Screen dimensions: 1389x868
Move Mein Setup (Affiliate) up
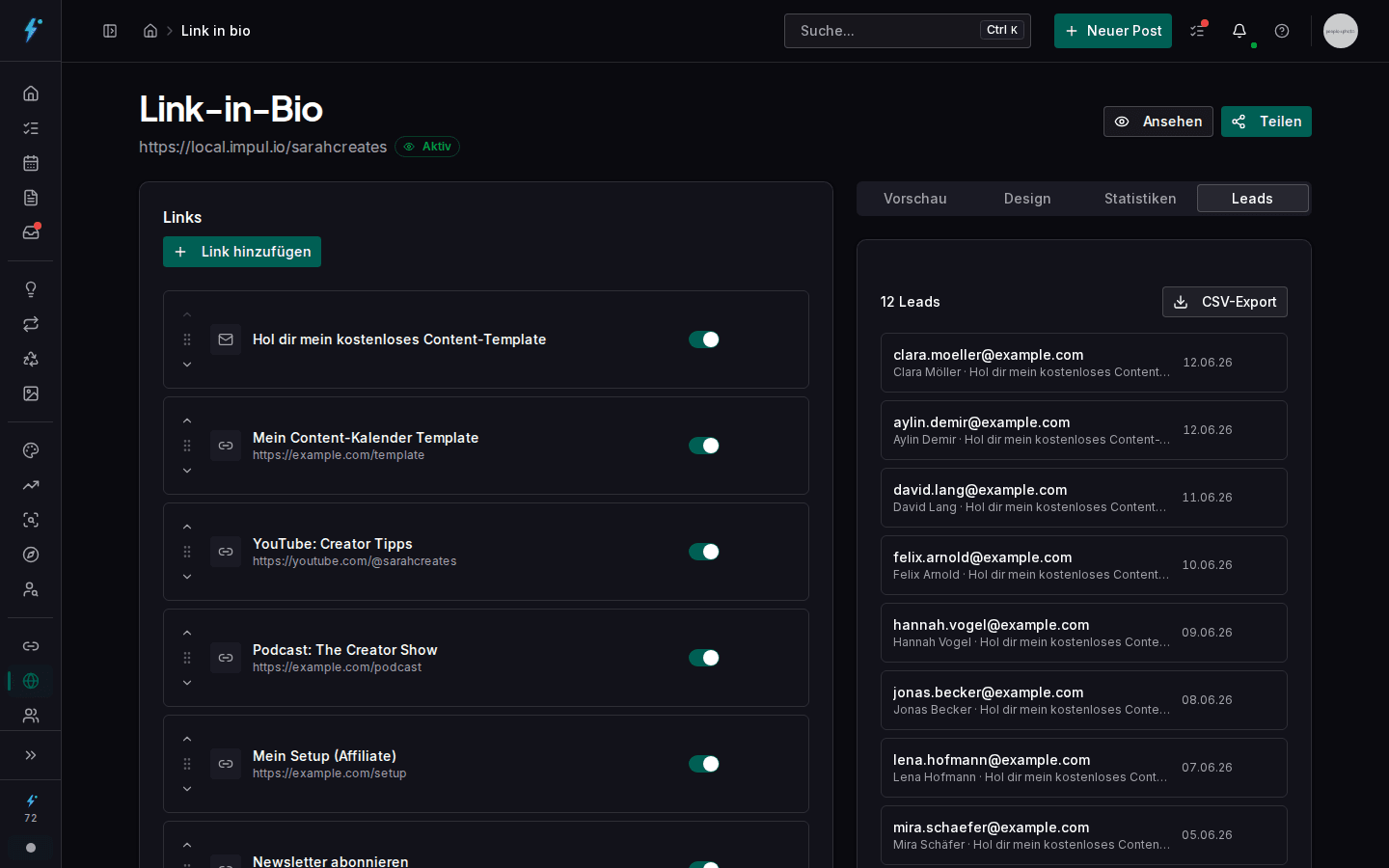click(187, 739)
